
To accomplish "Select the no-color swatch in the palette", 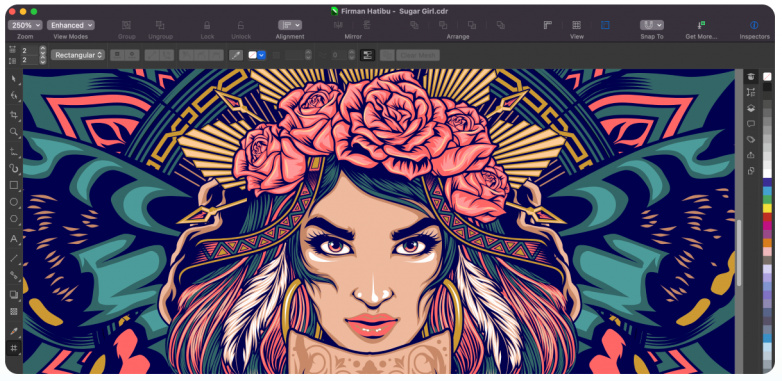I will pos(767,76).
